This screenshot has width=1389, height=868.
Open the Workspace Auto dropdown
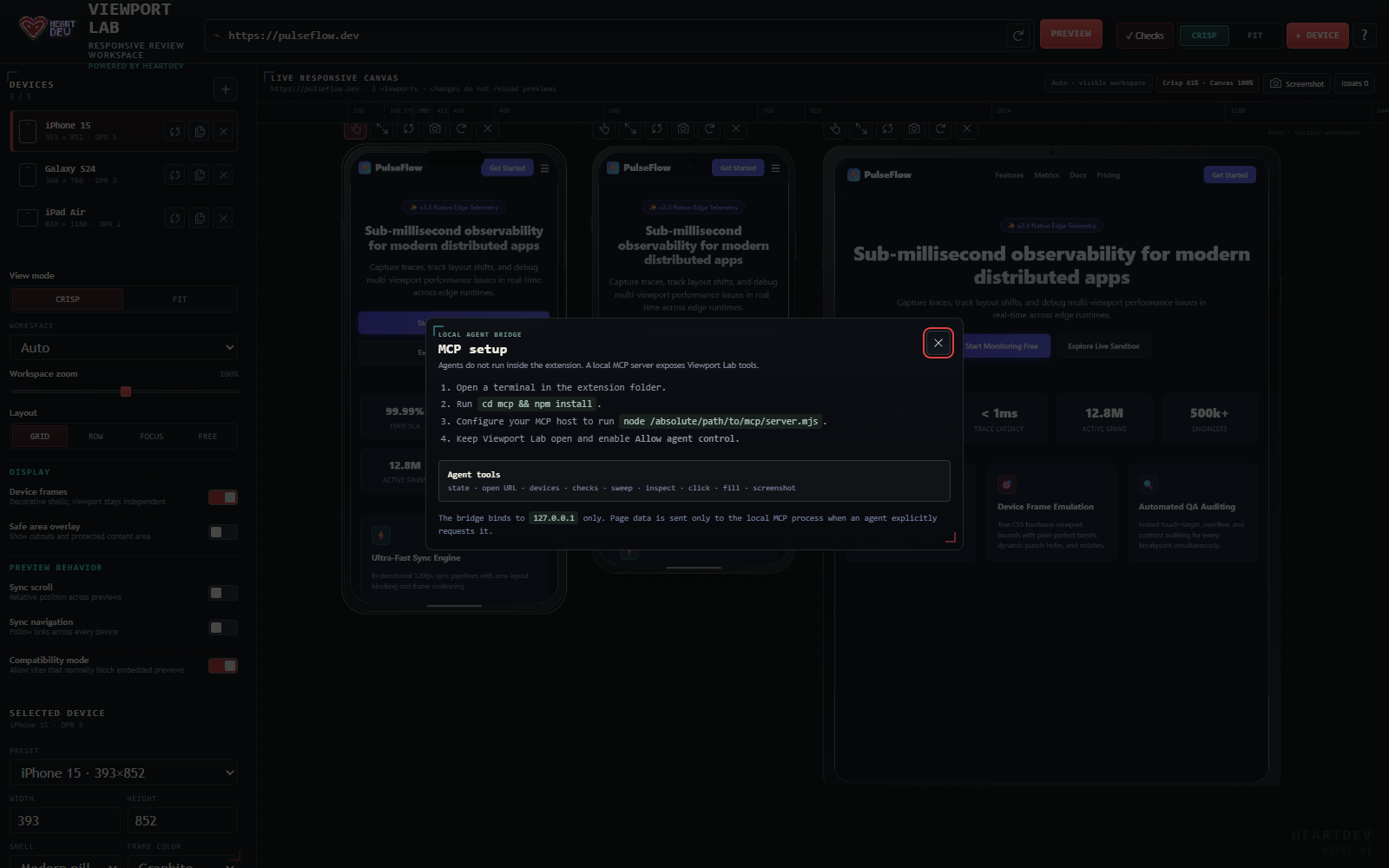pos(123,347)
